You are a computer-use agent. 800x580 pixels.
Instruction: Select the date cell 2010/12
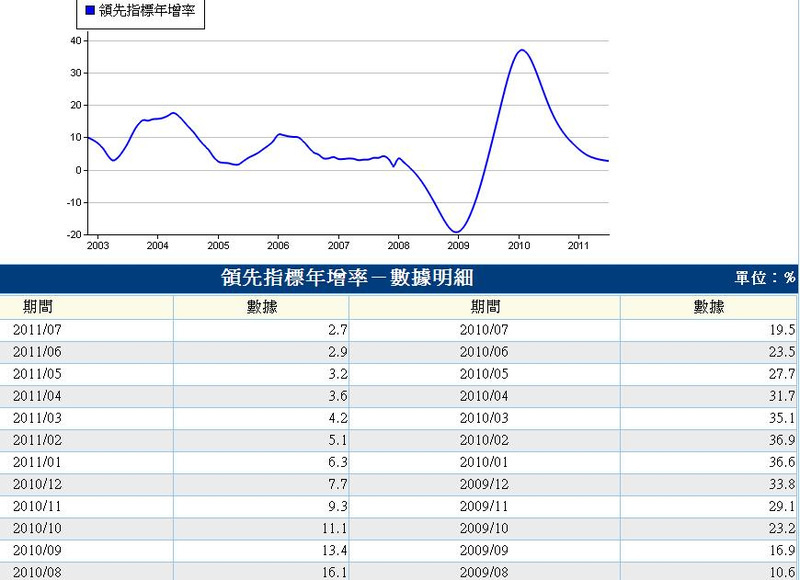click(x=37, y=484)
